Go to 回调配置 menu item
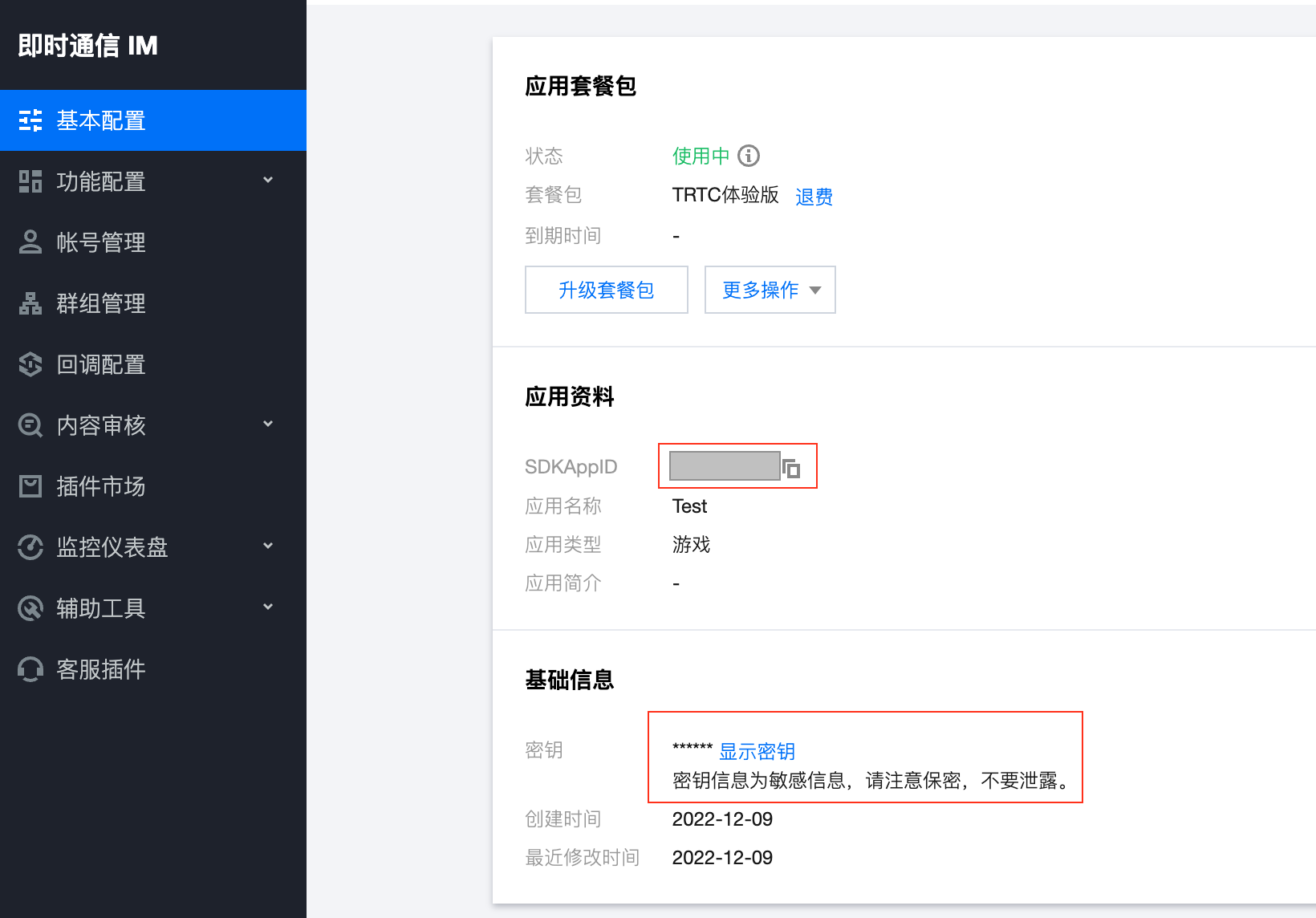This screenshot has width=1316, height=918. point(101,364)
